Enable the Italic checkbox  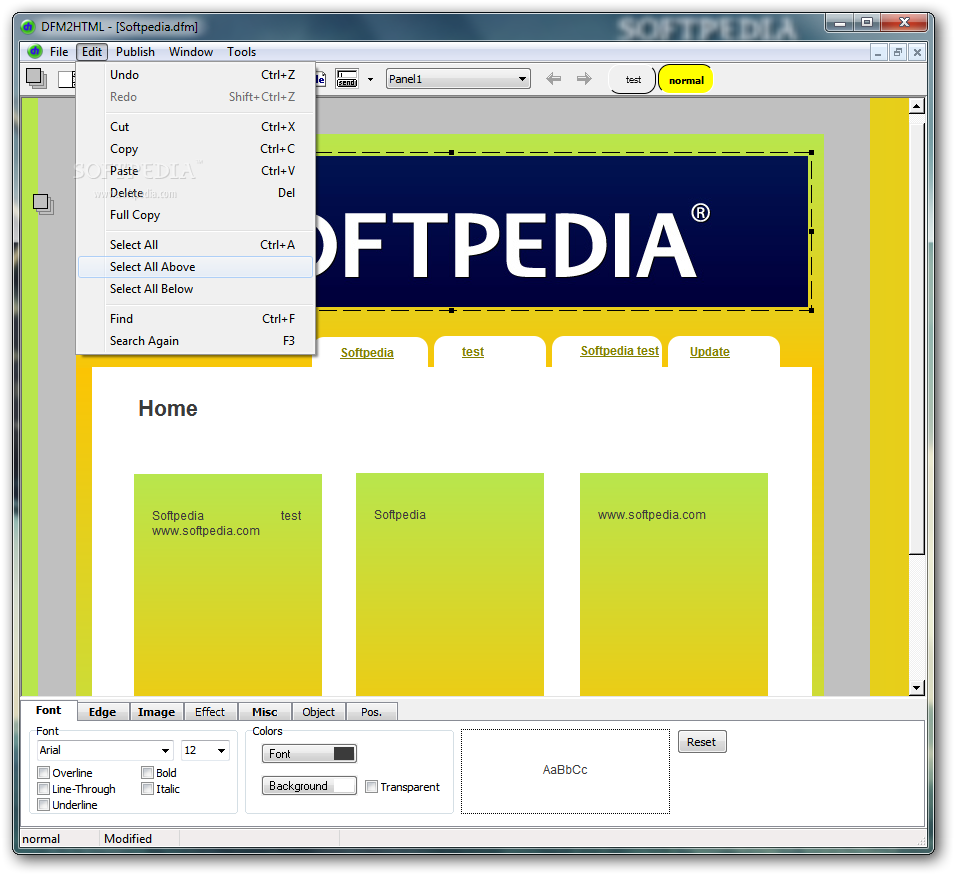147,789
